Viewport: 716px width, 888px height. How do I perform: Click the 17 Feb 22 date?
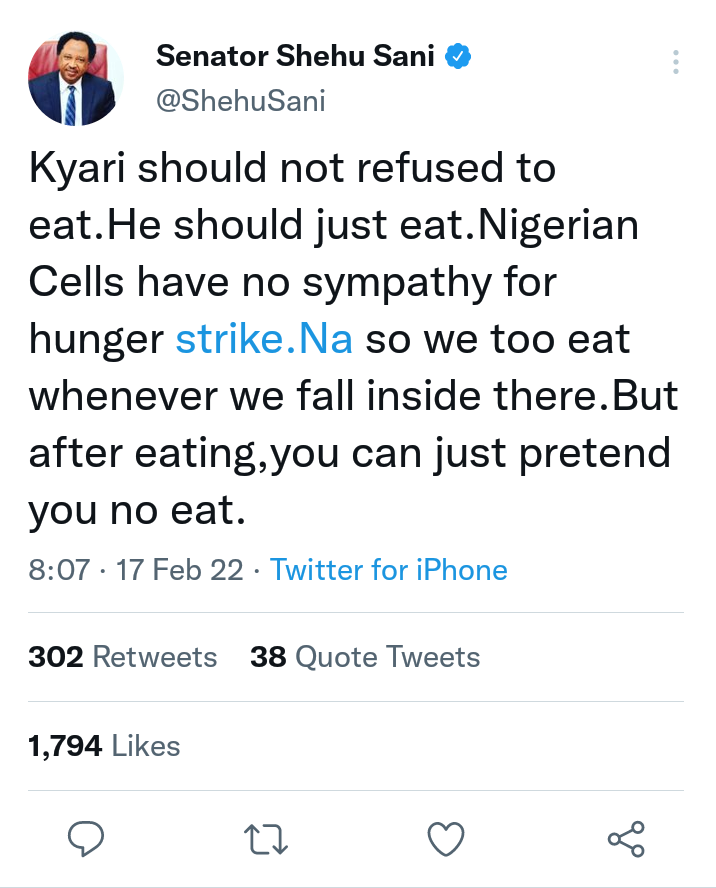click(x=180, y=570)
